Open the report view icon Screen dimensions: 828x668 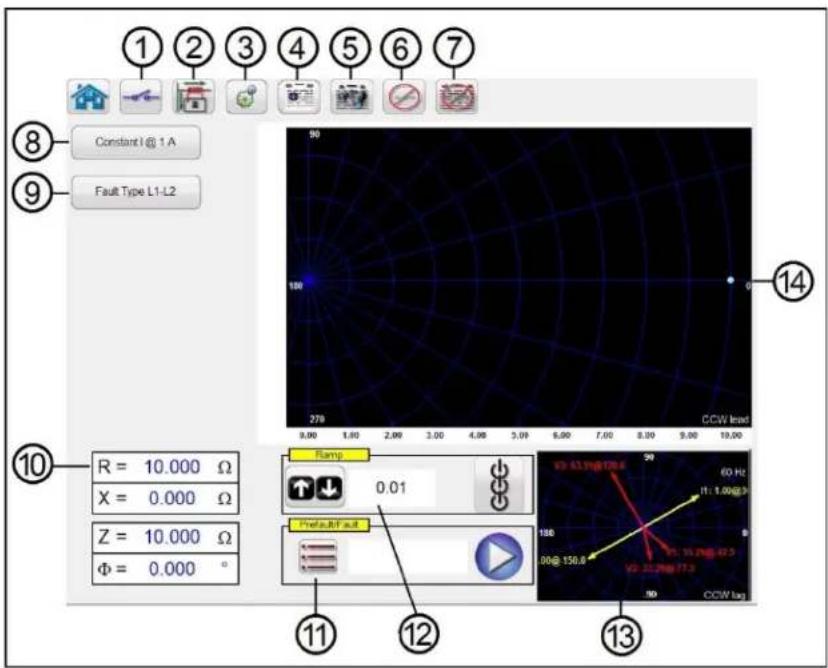[x=299, y=97]
